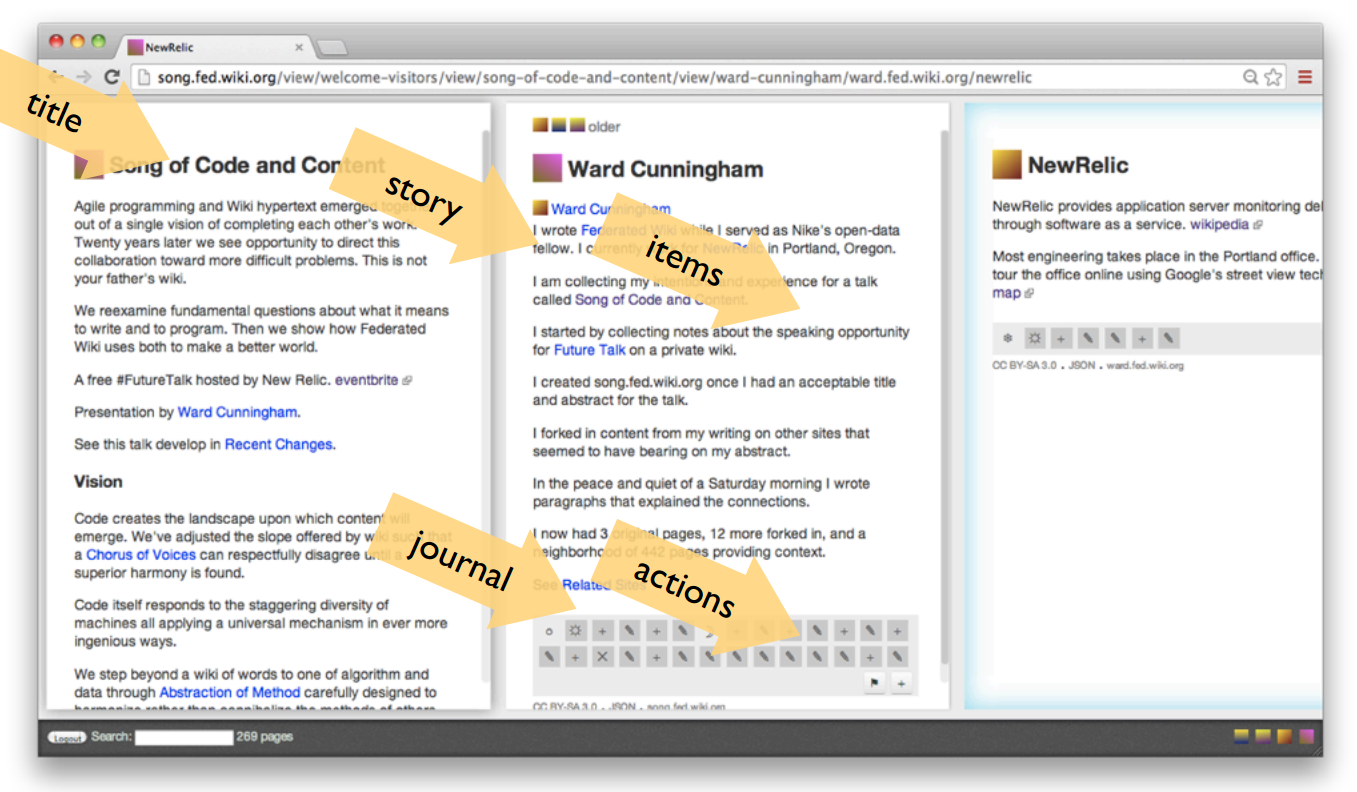Click the first plus icon in NewRelic's journal
This screenshot has width=1357, height=792.
(x=1061, y=338)
